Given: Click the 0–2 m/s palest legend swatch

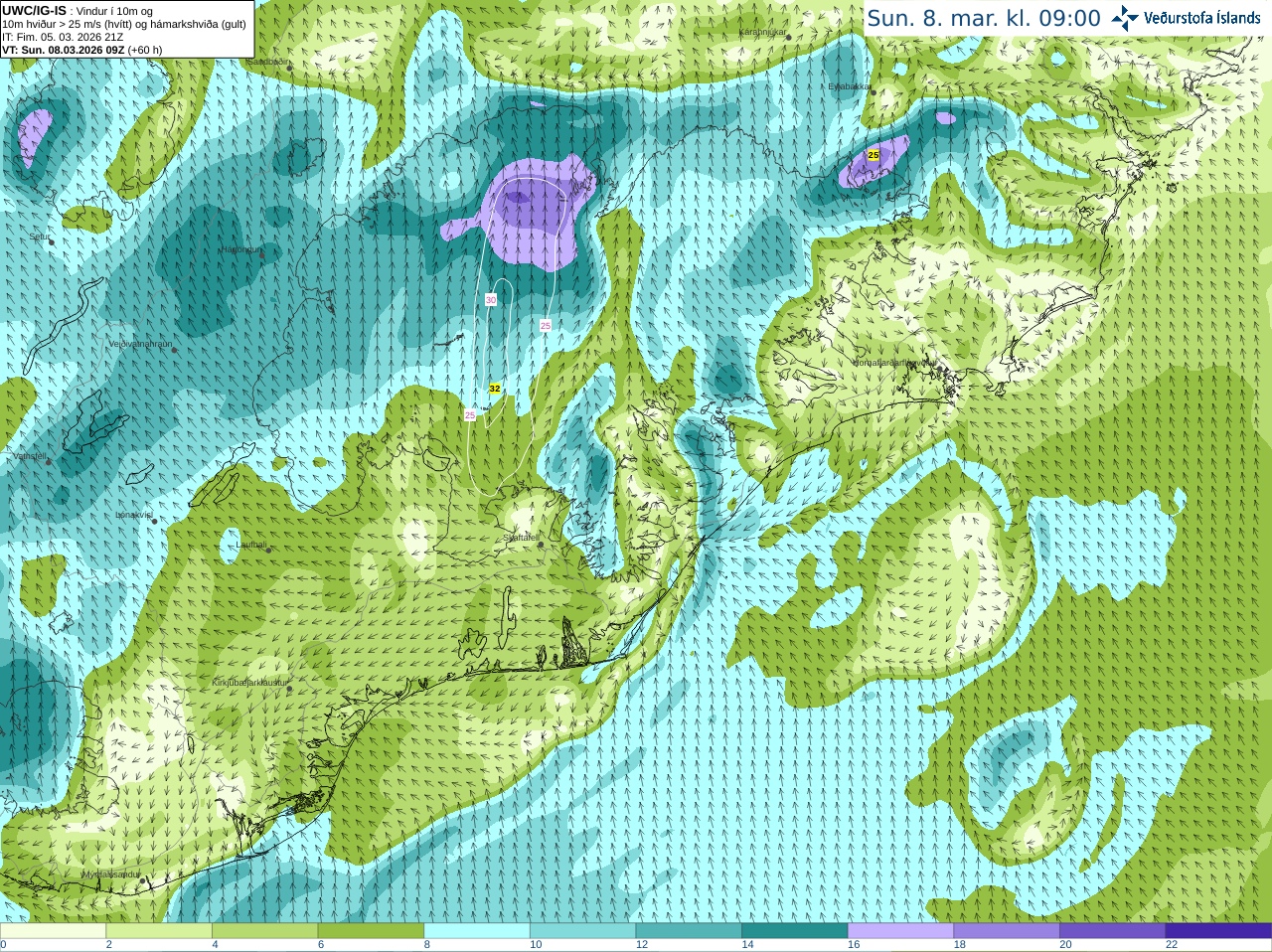Looking at the screenshot, I should 53,931.
